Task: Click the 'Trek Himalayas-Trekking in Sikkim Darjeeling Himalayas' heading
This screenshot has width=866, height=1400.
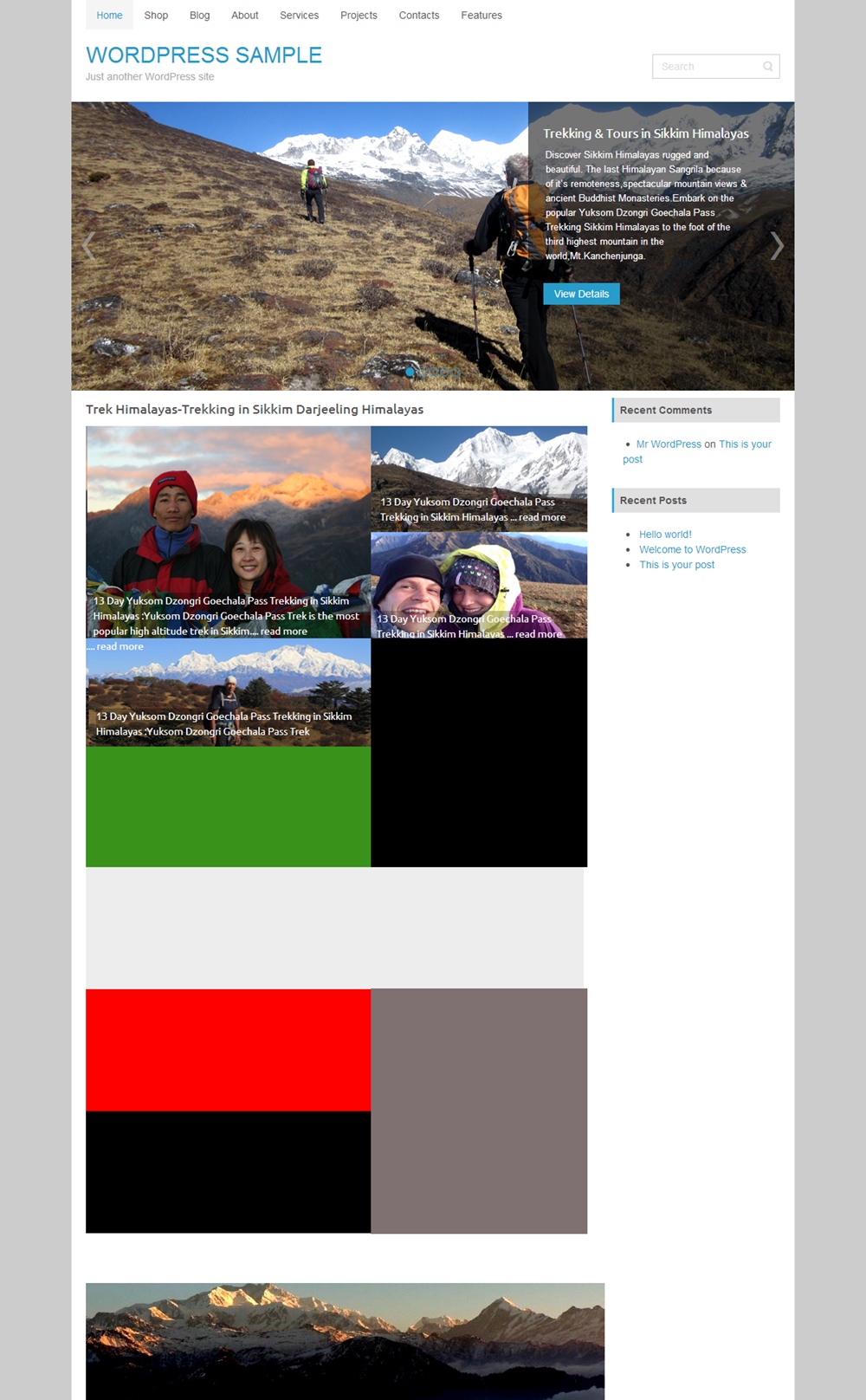Action: click(x=255, y=409)
